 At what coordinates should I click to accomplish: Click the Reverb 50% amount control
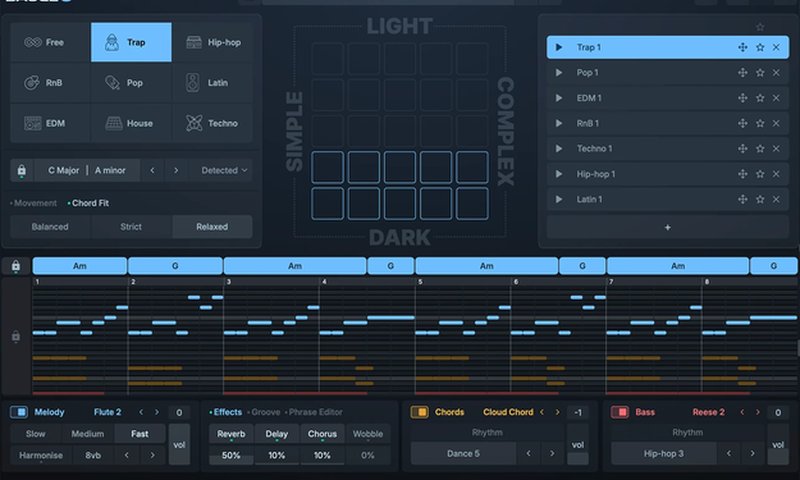pyautogui.click(x=231, y=455)
